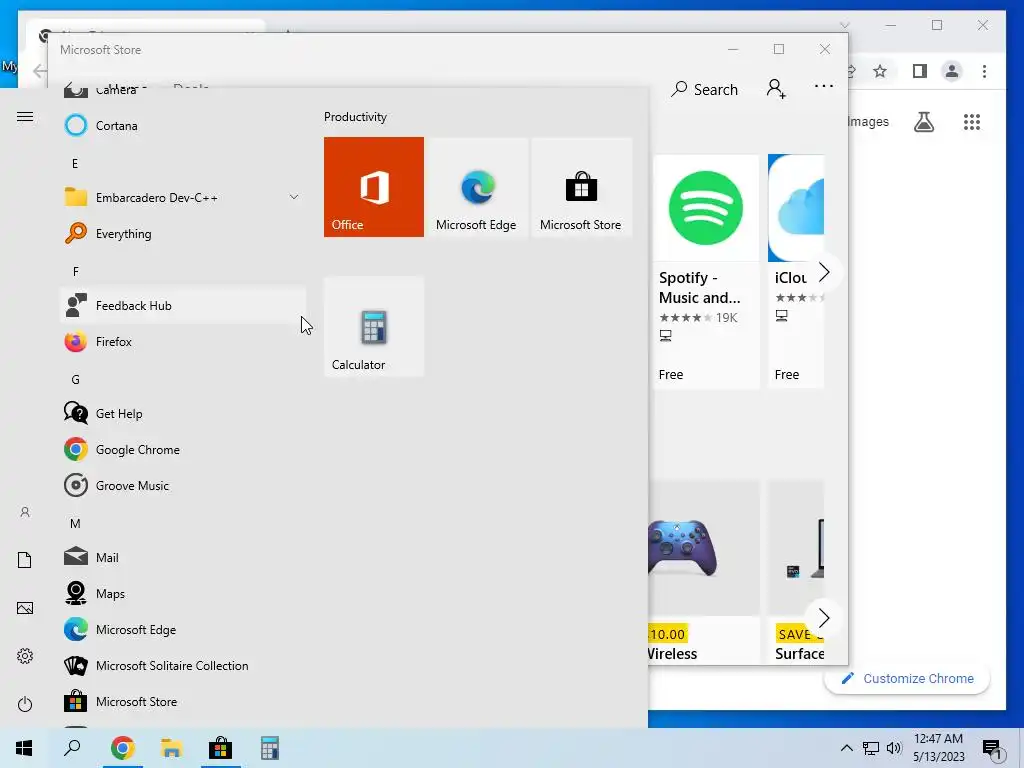Open Search Labs flask icon in Chrome
Screen dimensions: 1024x768
pyautogui.click(x=923, y=121)
